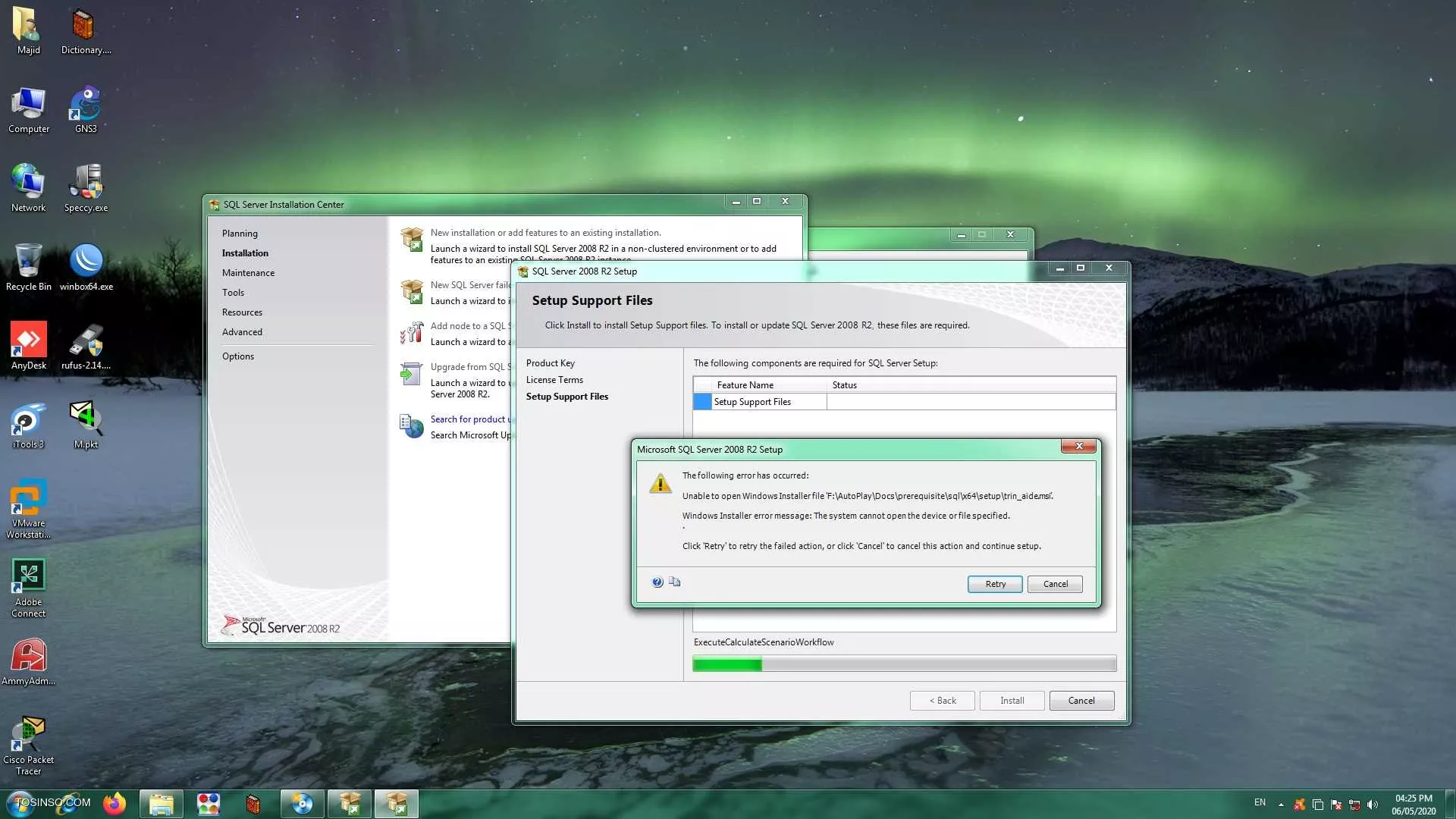The width and height of the screenshot is (1456, 819).
Task: Open Recycle Bin
Action: (28, 268)
